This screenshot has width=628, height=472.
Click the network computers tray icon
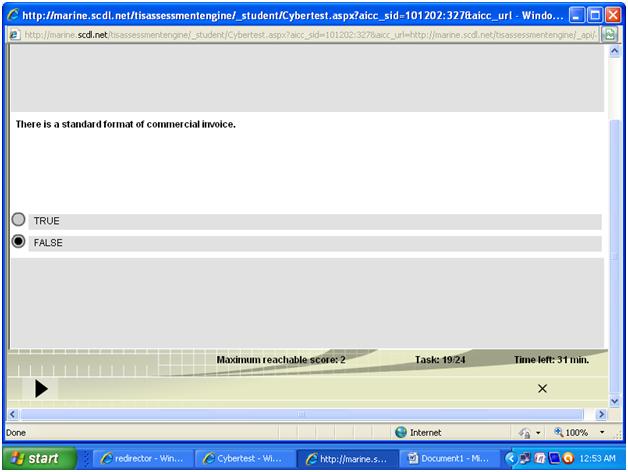[525, 458]
